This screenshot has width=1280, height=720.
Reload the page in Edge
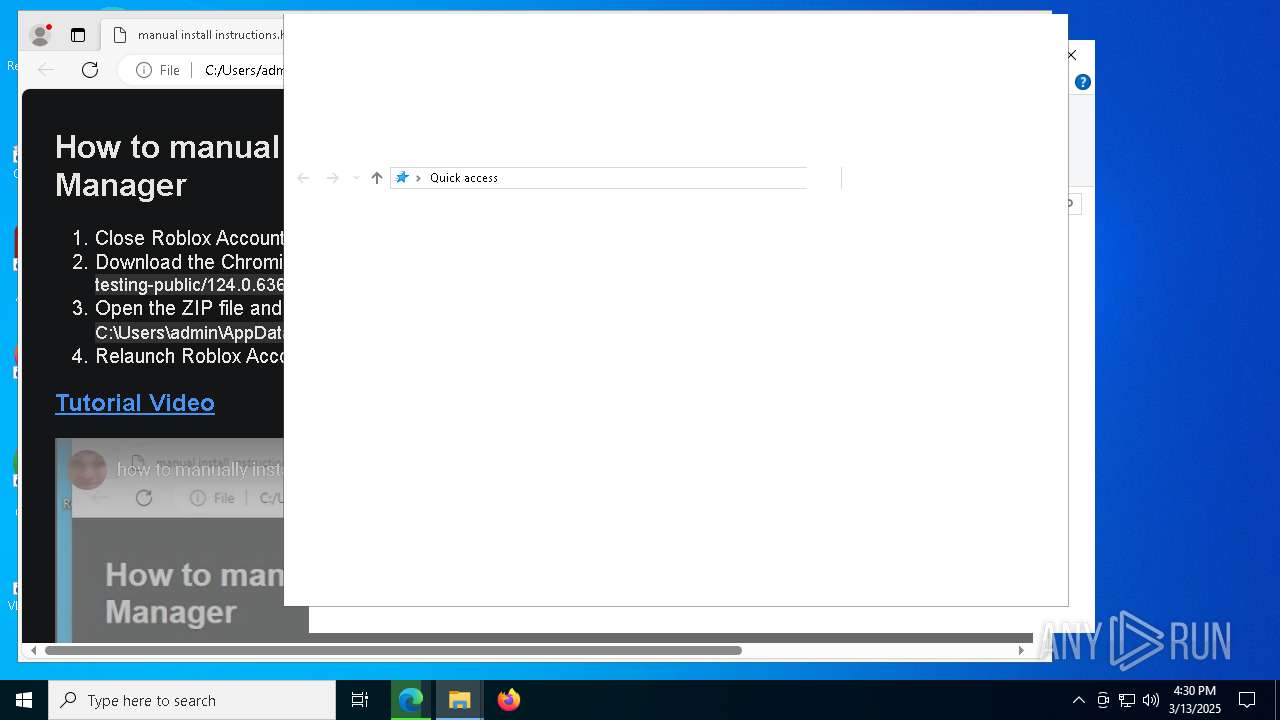tap(90, 70)
